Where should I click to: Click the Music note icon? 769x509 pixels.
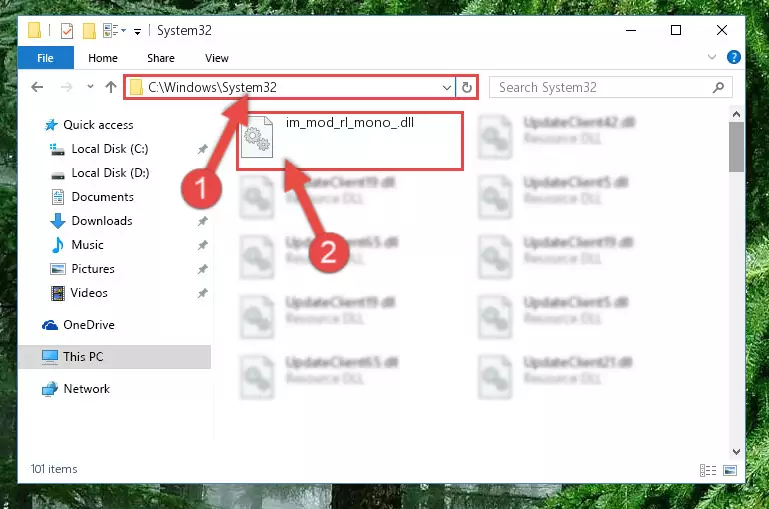pyautogui.click(x=57, y=245)
